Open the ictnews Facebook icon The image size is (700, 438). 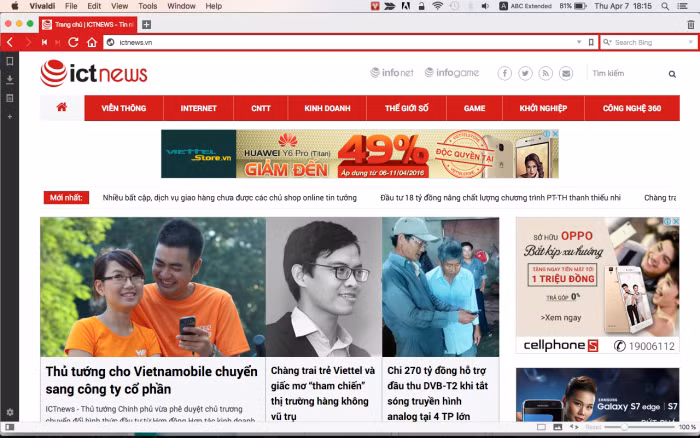[504, 73]
